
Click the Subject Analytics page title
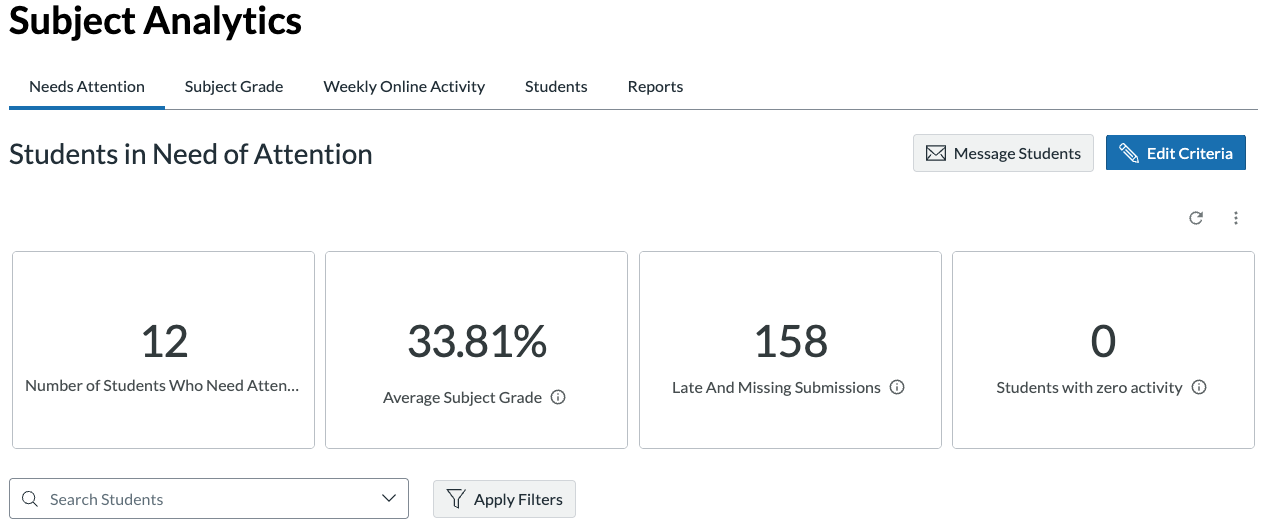click(156, 20)
